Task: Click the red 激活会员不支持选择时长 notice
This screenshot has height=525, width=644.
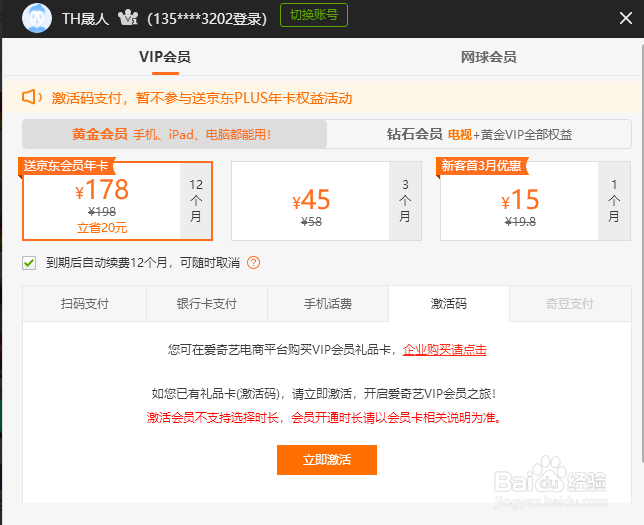Action: tap(324, 418)
